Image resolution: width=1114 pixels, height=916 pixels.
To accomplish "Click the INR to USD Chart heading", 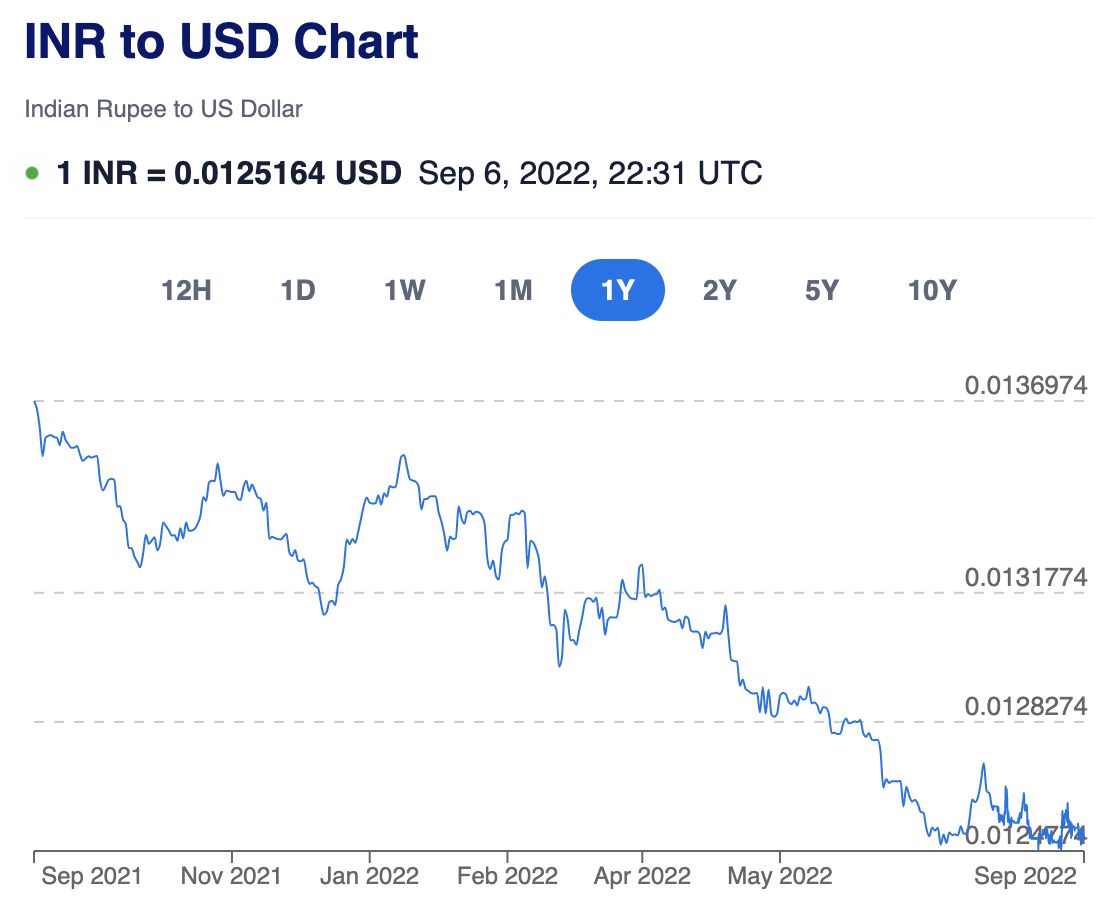I will (221, 43).
